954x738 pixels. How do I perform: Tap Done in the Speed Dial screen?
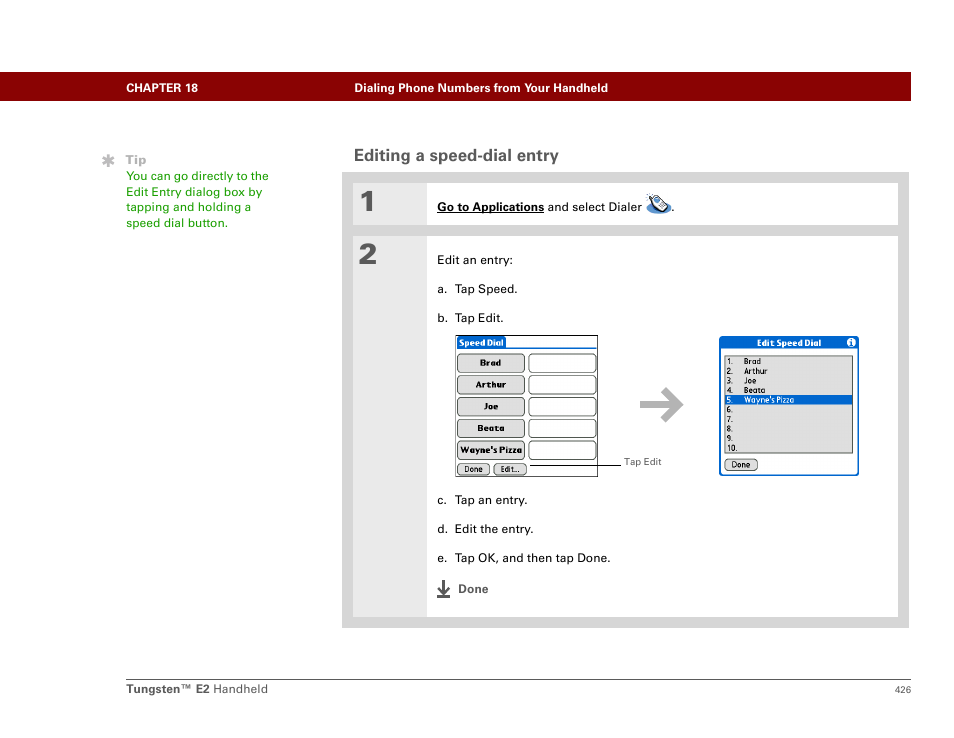473,469
